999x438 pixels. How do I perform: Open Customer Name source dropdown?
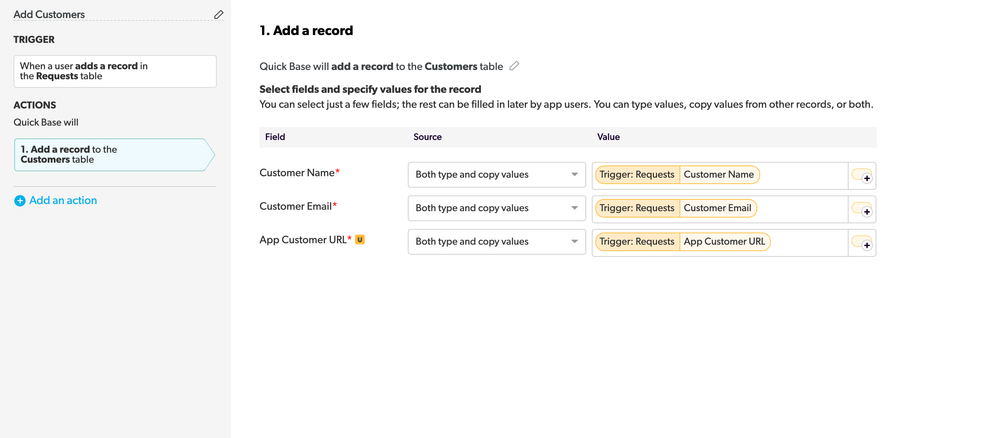(x=497, y=175)
